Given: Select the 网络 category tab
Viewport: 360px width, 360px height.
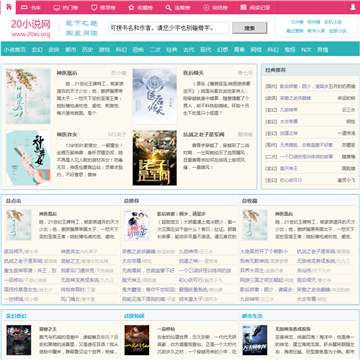Looking at the screenshot, I should (256, 50).
